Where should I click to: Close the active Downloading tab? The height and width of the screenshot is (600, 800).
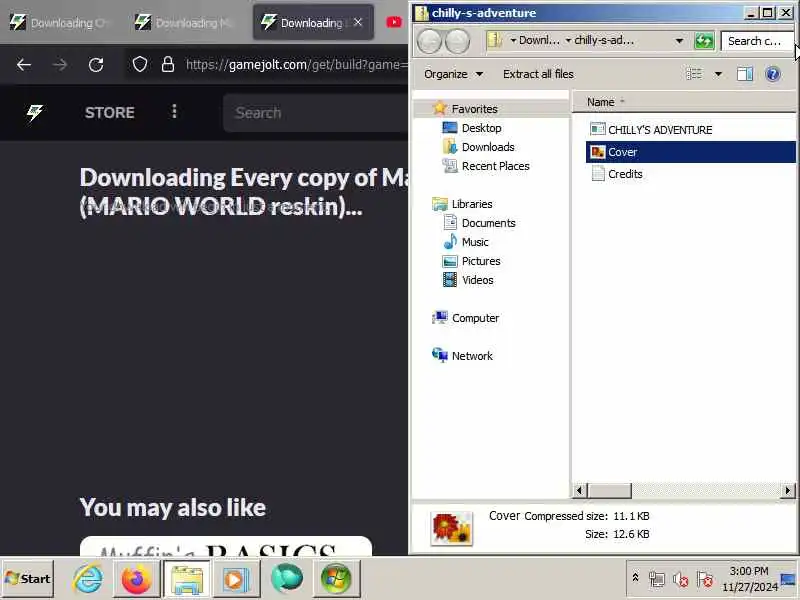tap(358, 22)
